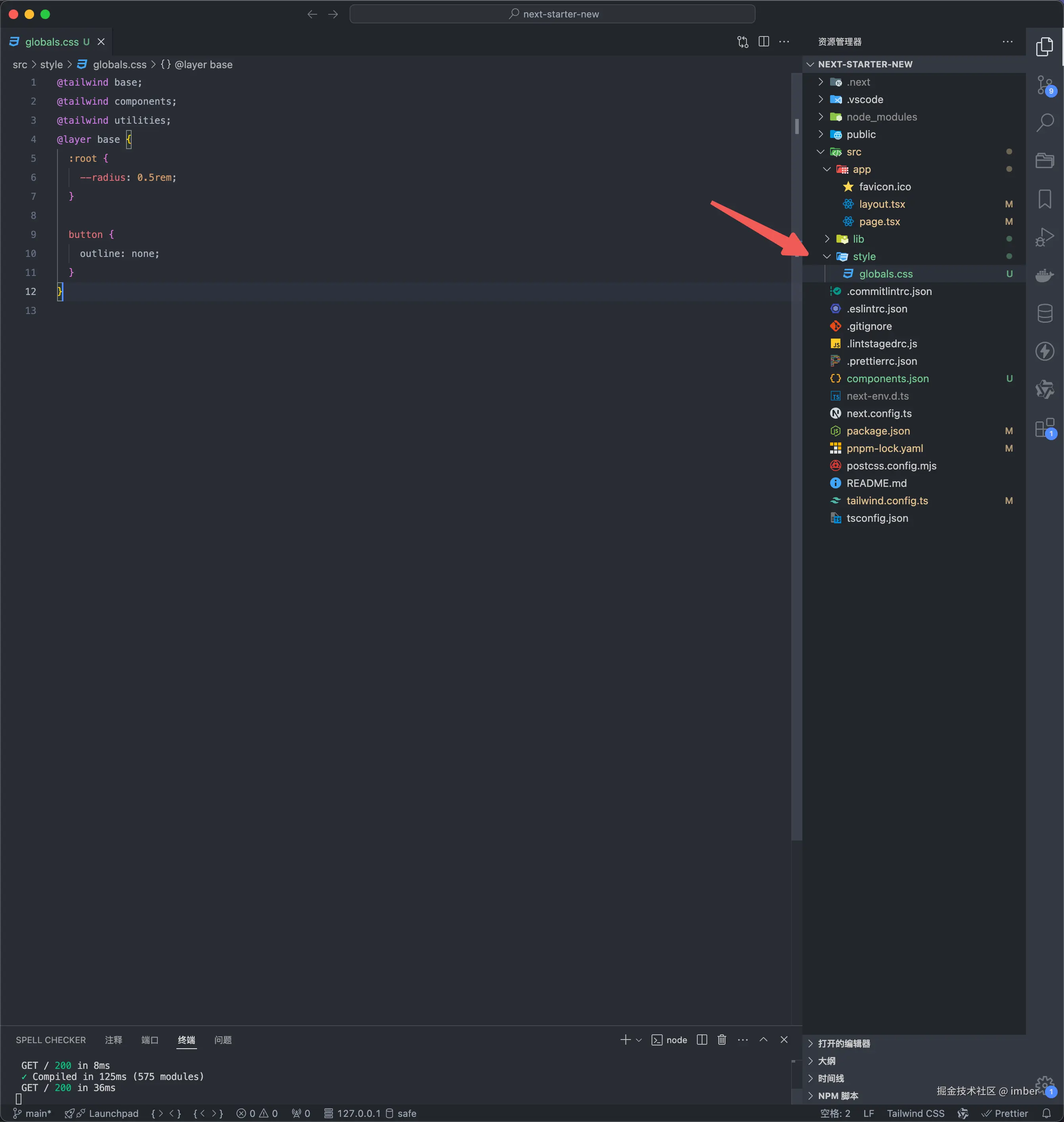The height and width of the screenshot is (1122, 1064).
Task: Open the Docker view in activity bar
Action: 1044,276
